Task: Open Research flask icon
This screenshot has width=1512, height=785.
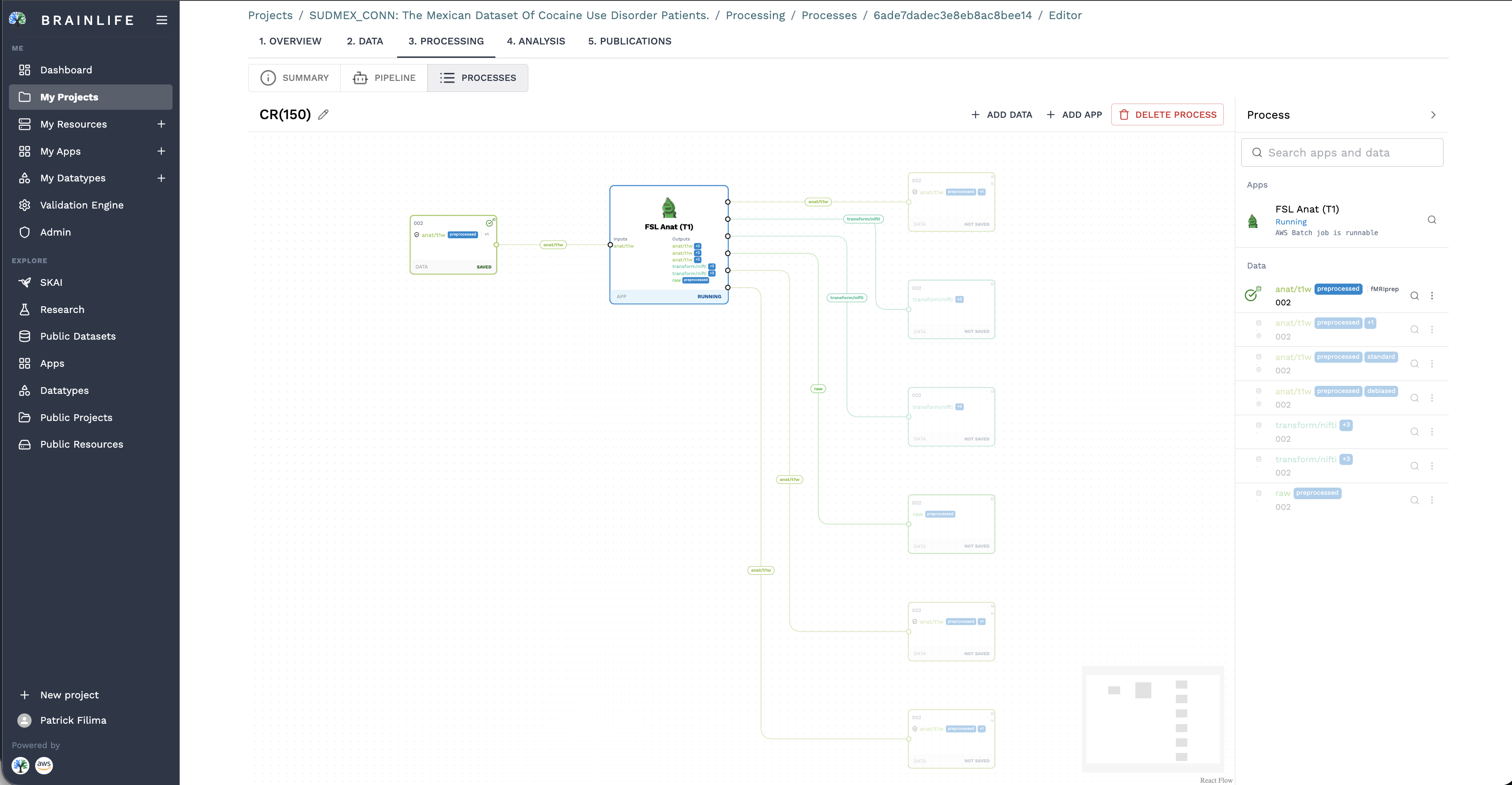Action: point(24,309)
